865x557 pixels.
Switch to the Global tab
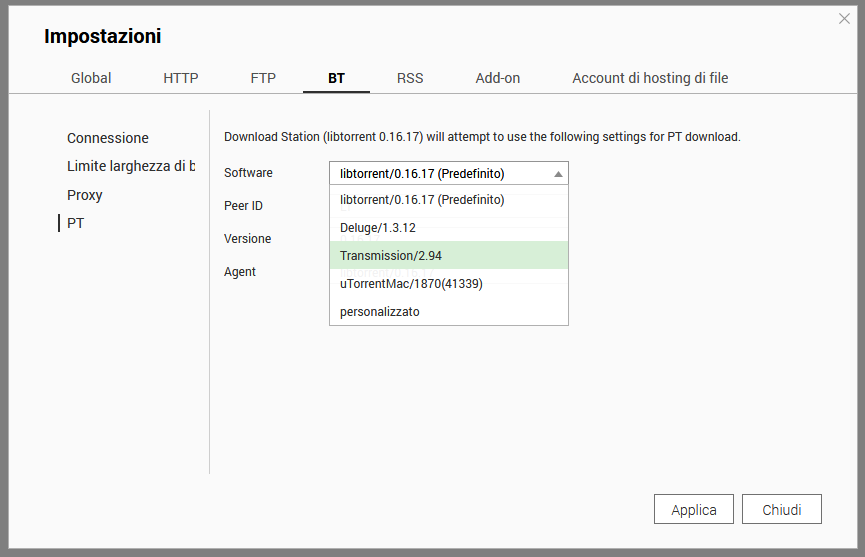(91, 78)
